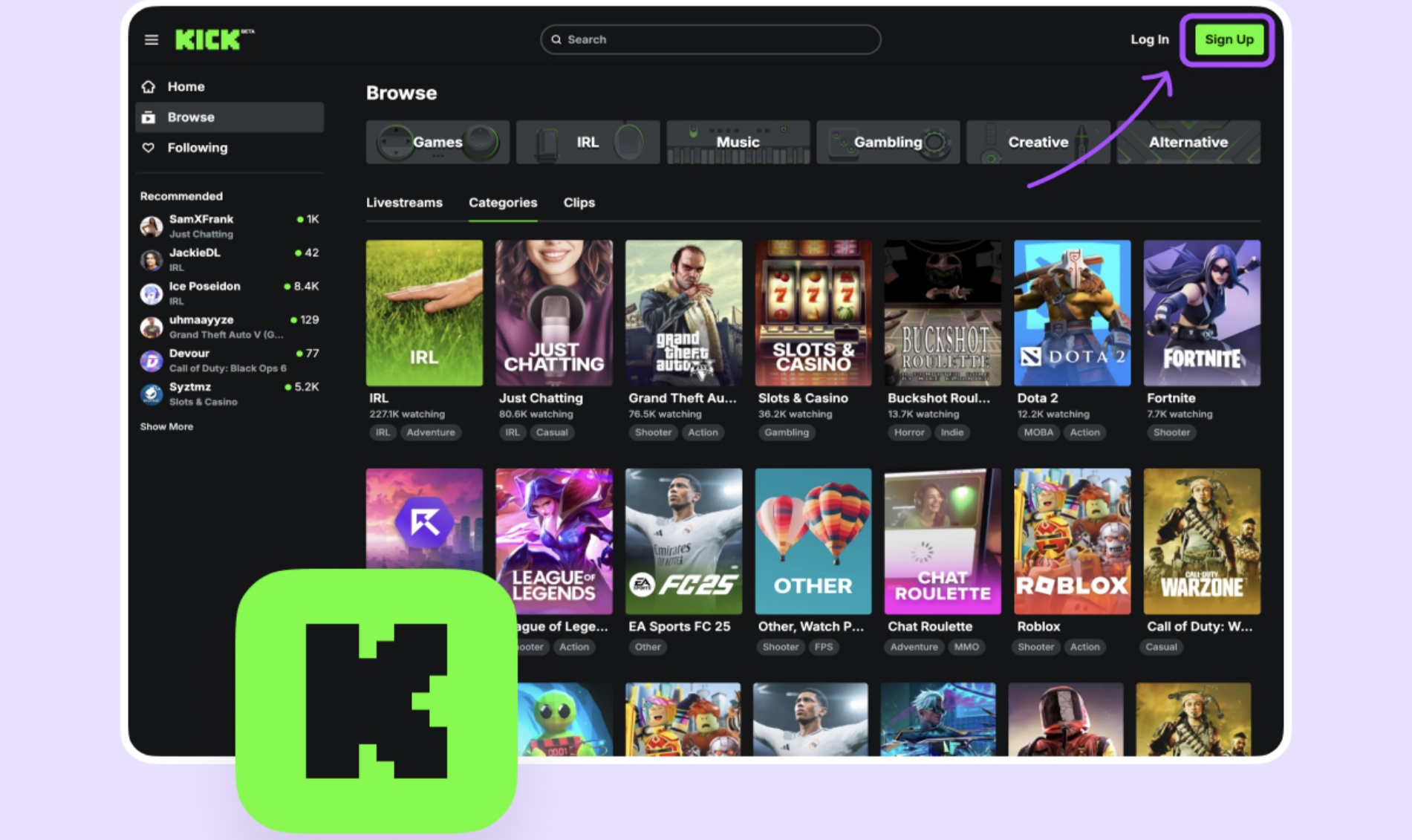Open the hamburger menu icon
The image size is (1412, 840).
(x=152, y=39)
